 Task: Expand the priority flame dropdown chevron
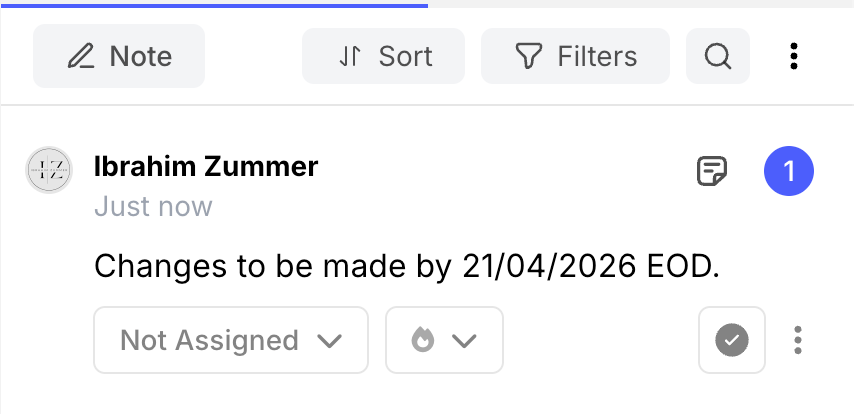pos(464,341)
